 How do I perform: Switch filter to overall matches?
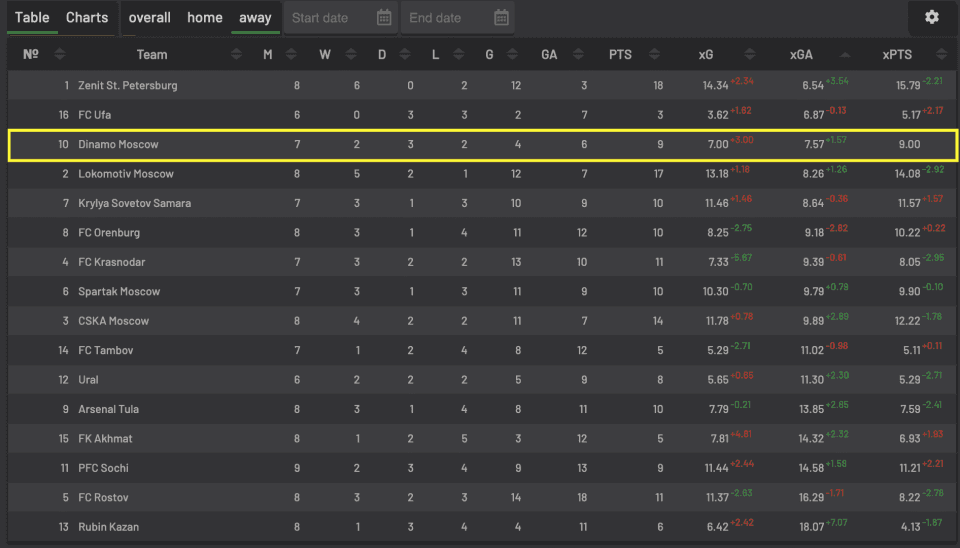(x=149, y=18)
